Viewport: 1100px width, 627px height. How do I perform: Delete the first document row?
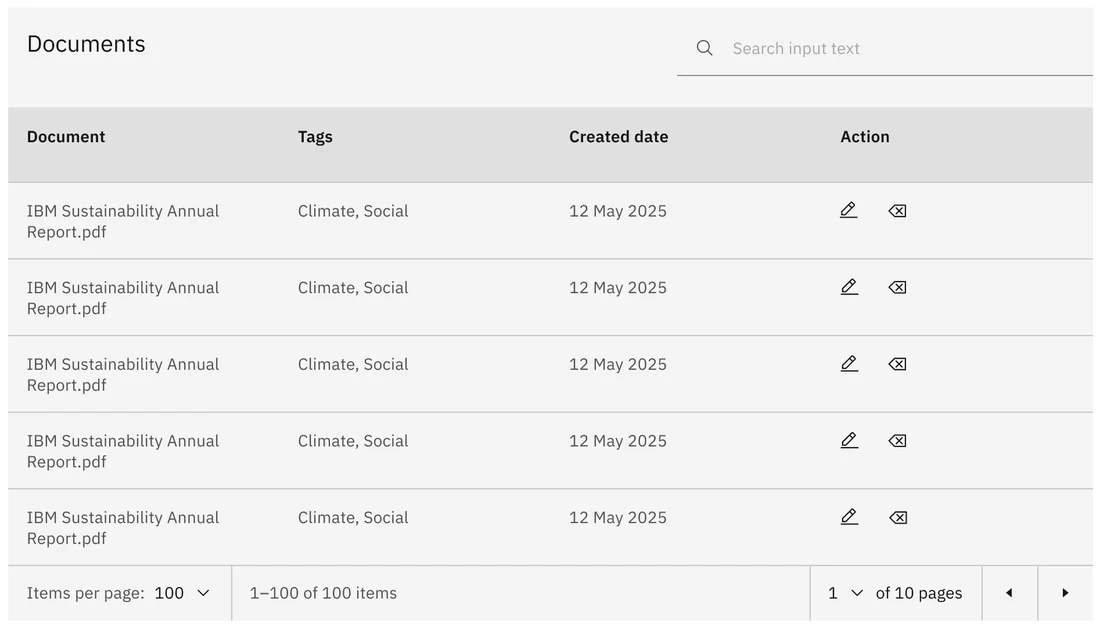click(897, 211)
